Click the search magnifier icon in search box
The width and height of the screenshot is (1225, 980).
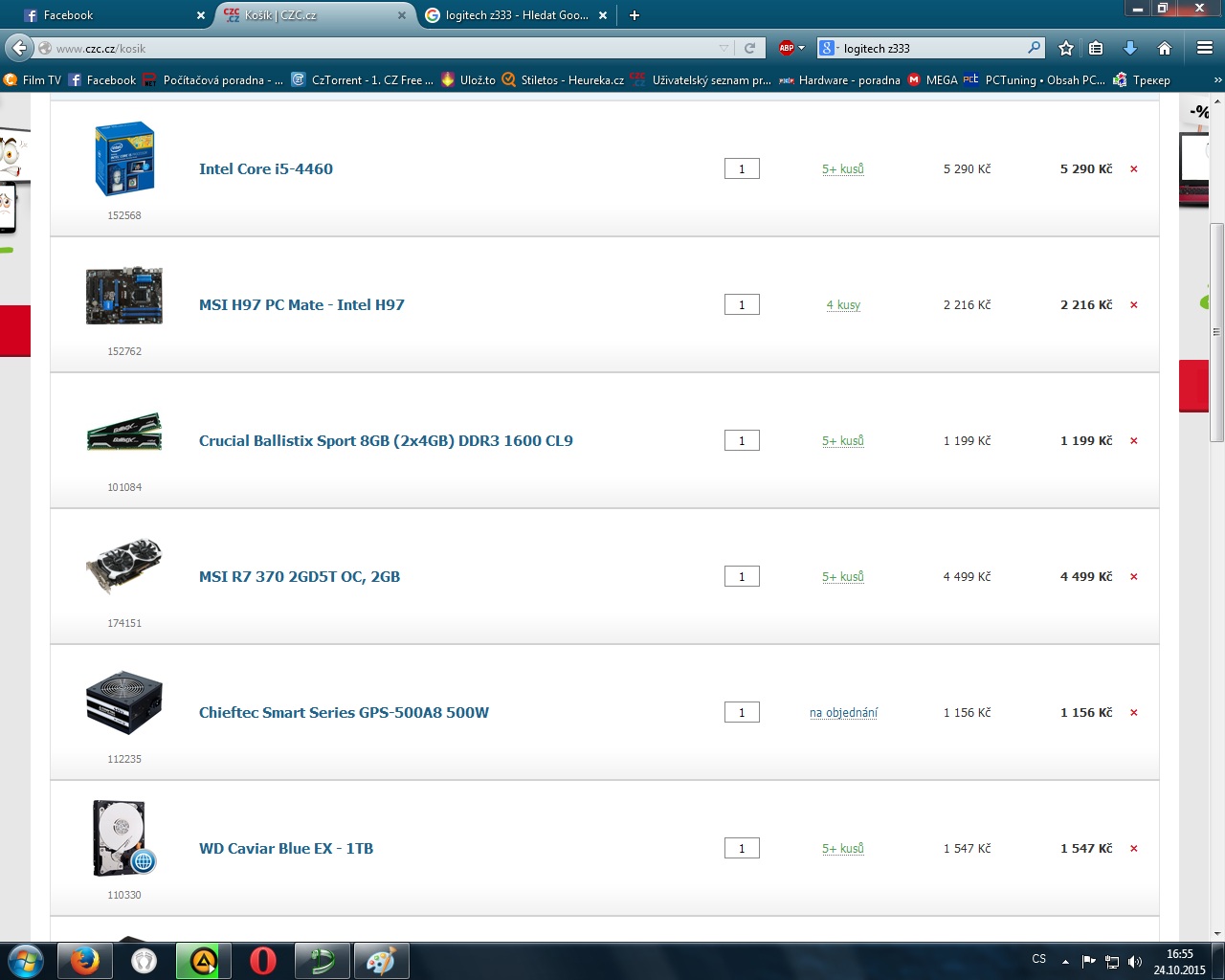(1035, 47)
